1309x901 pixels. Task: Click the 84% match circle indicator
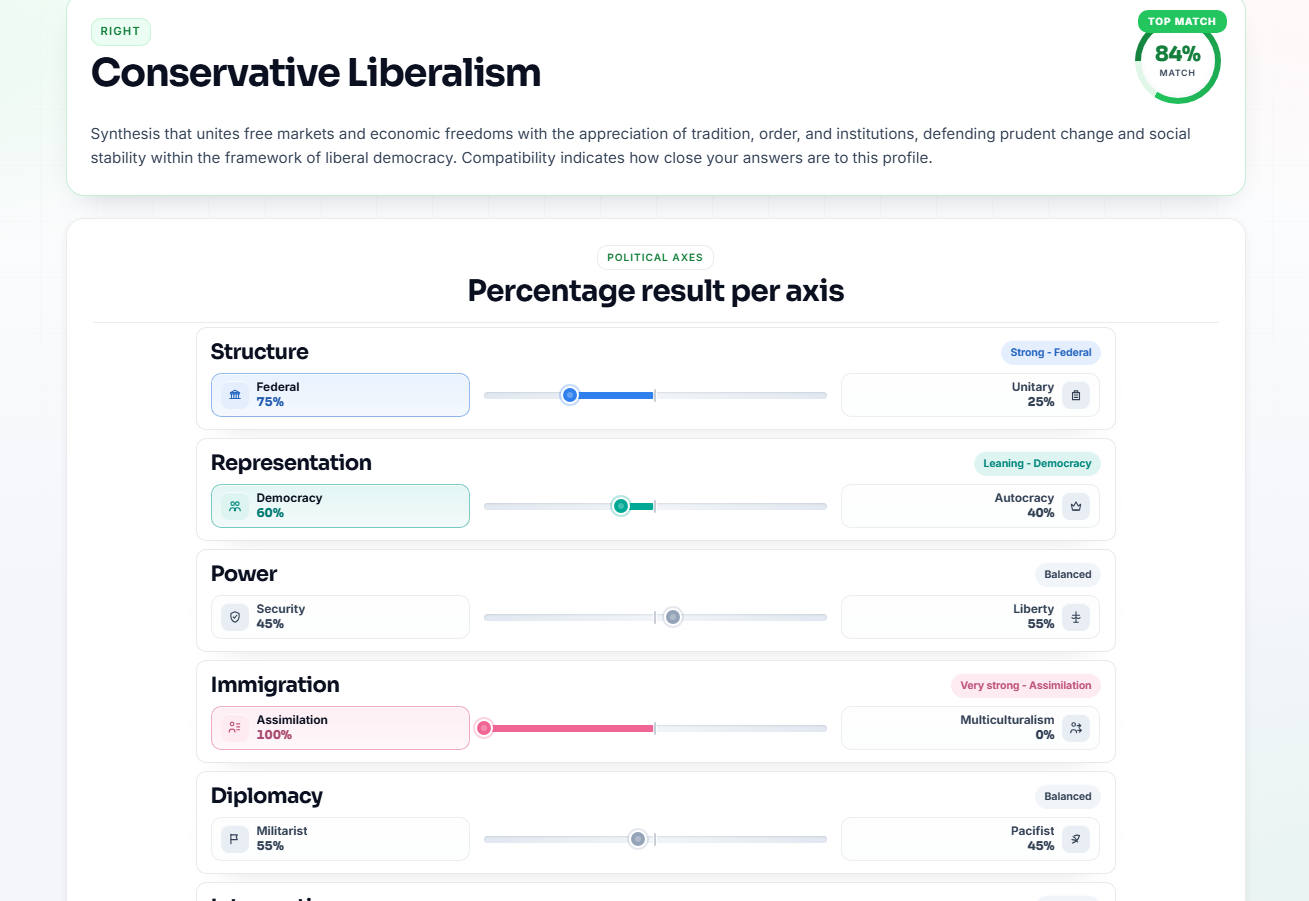pos(1178,61)
